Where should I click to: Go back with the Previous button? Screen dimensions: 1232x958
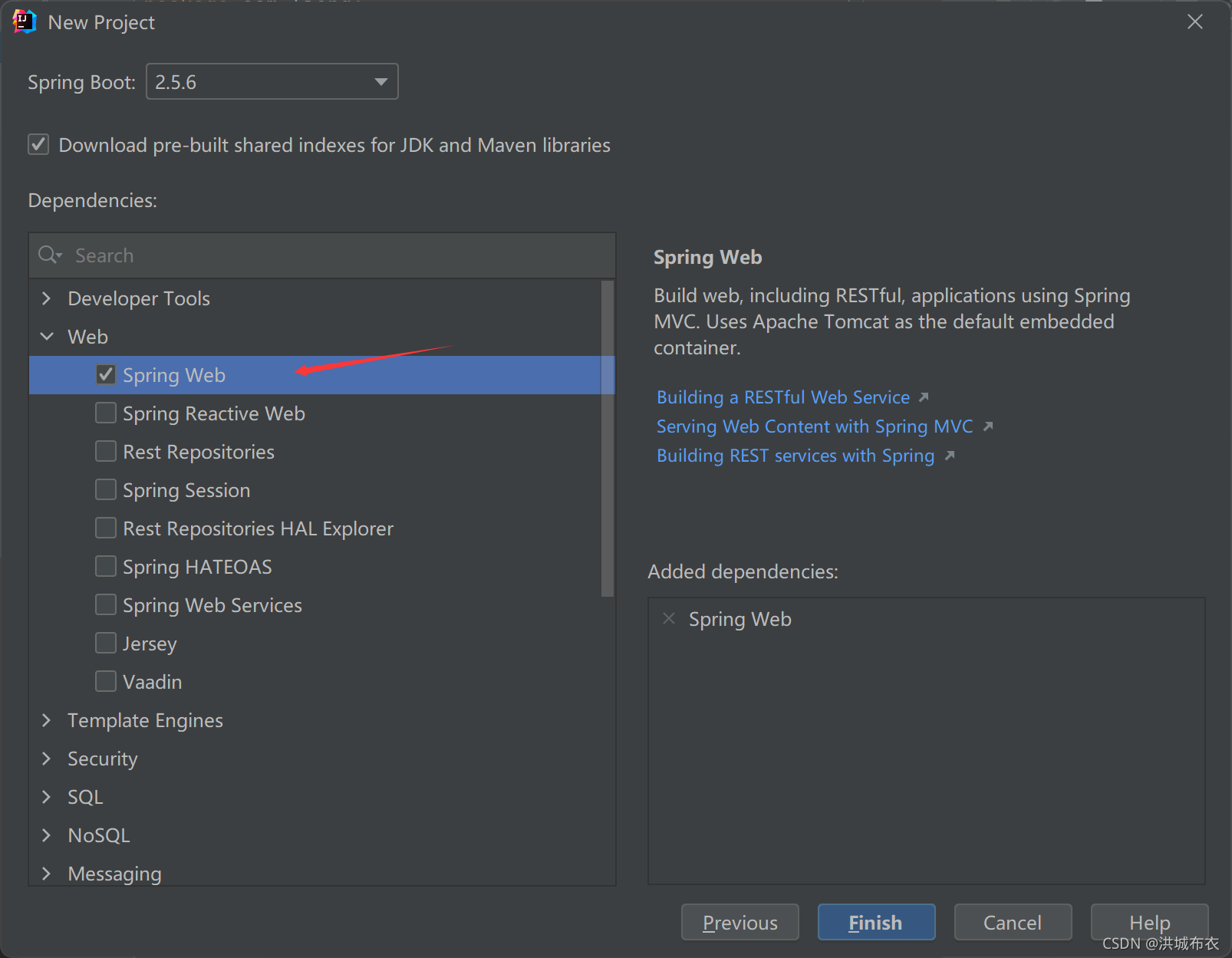[x=740, y=922]
